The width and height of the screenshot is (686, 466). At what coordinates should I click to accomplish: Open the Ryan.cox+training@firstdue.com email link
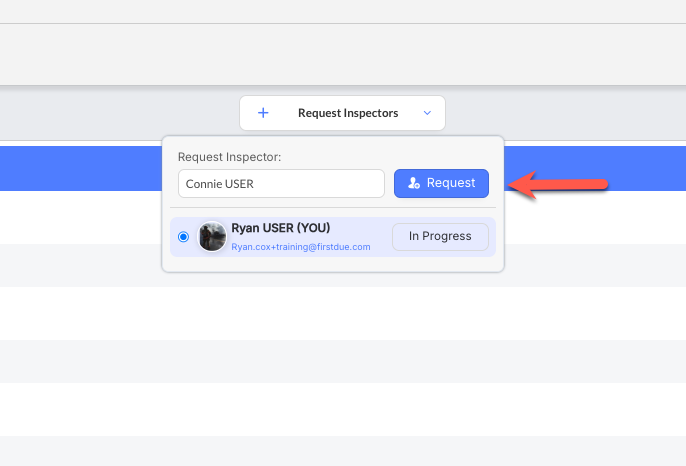[x=301, y=246]
